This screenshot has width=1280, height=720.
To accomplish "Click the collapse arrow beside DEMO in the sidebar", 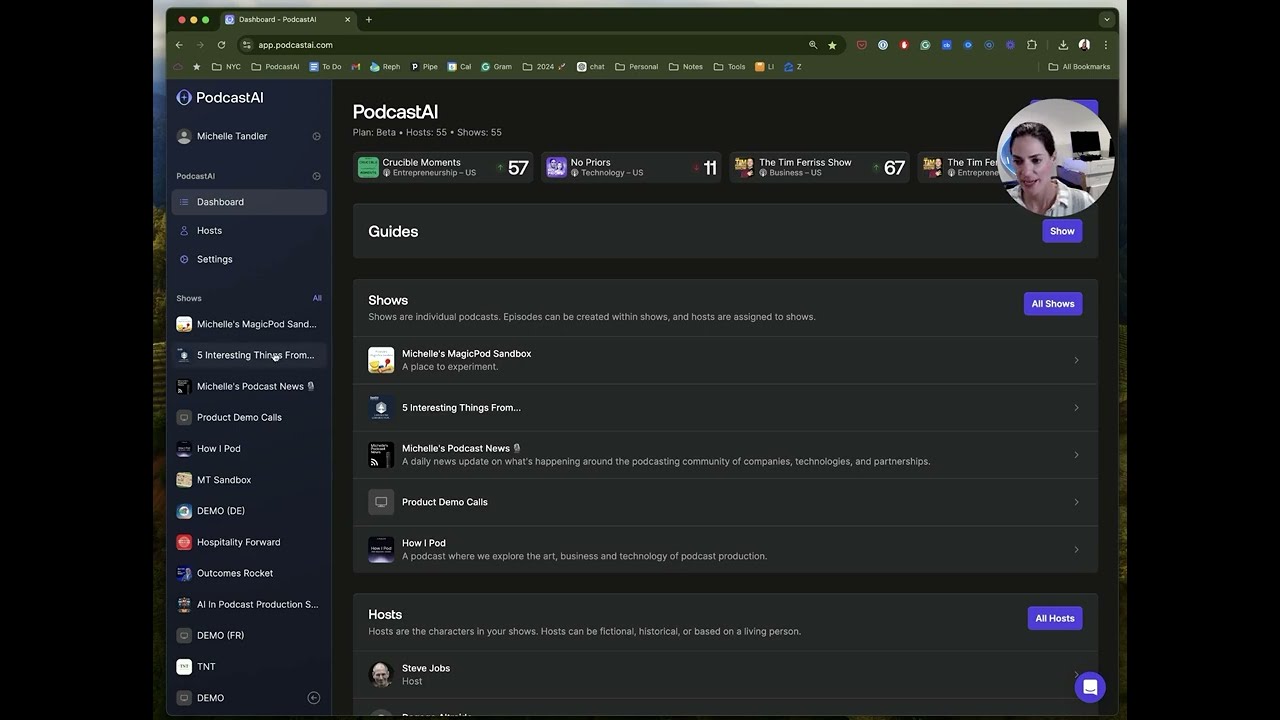I will (313, 697).
